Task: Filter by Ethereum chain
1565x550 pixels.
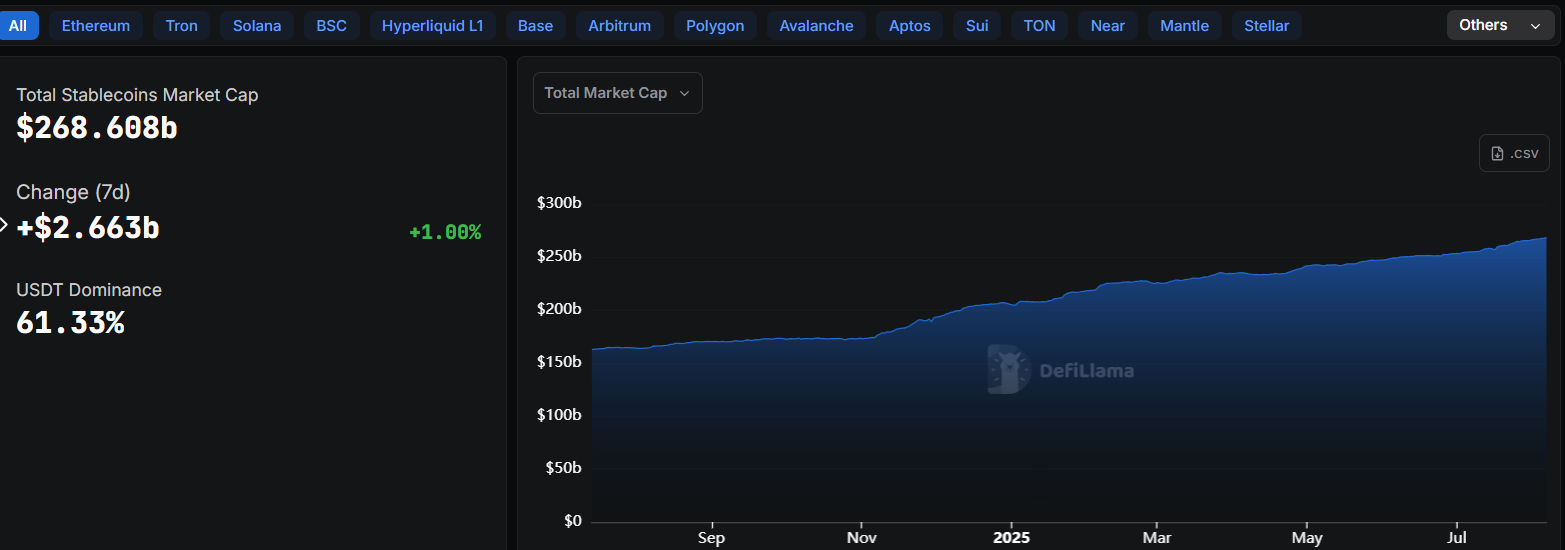Action: (x=96, y=26)
